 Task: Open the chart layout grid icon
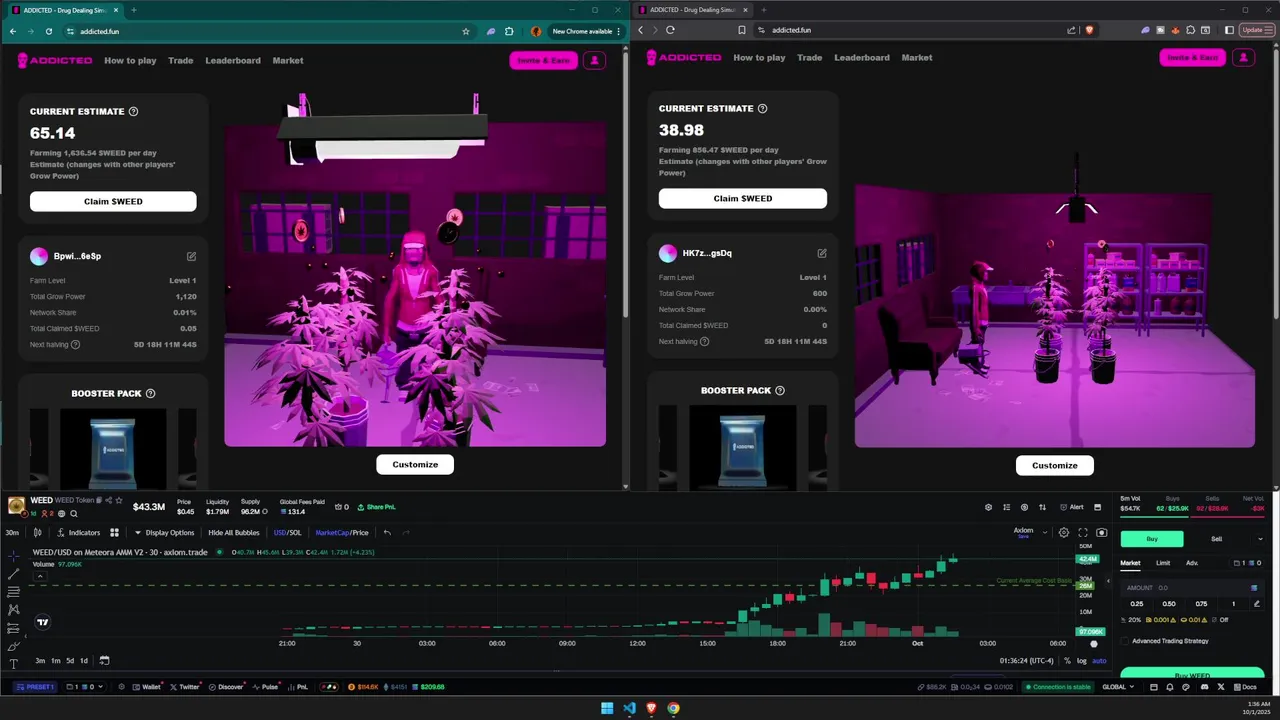pyautogui.click(x=114, y=532)
